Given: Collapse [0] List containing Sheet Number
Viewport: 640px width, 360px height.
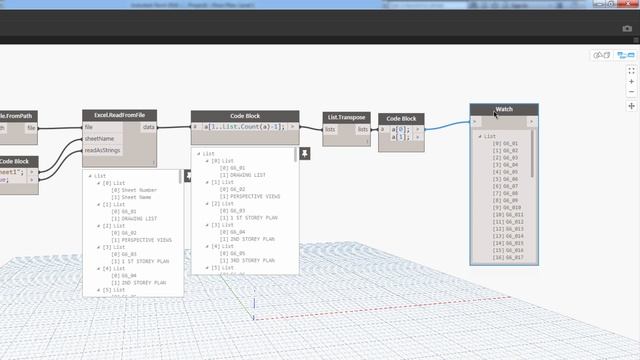Looking at the screenshot, I should (99, 183).
